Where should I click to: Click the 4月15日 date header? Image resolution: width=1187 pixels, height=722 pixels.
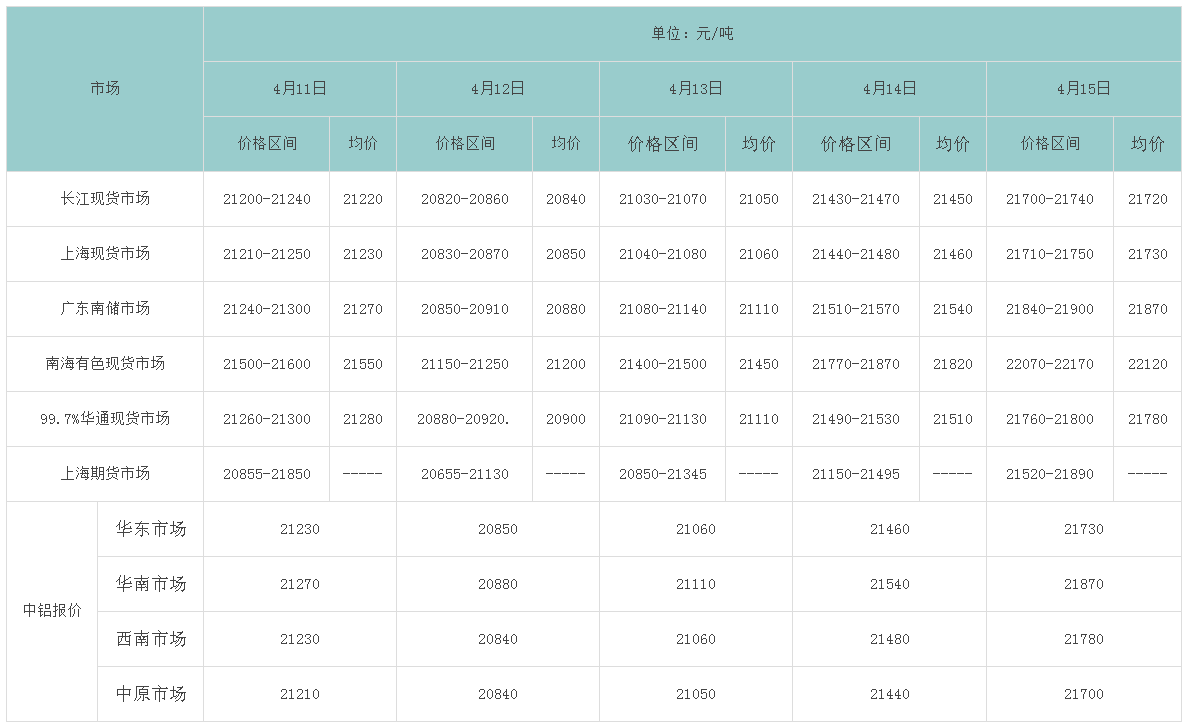click(x=1084, y=89)
